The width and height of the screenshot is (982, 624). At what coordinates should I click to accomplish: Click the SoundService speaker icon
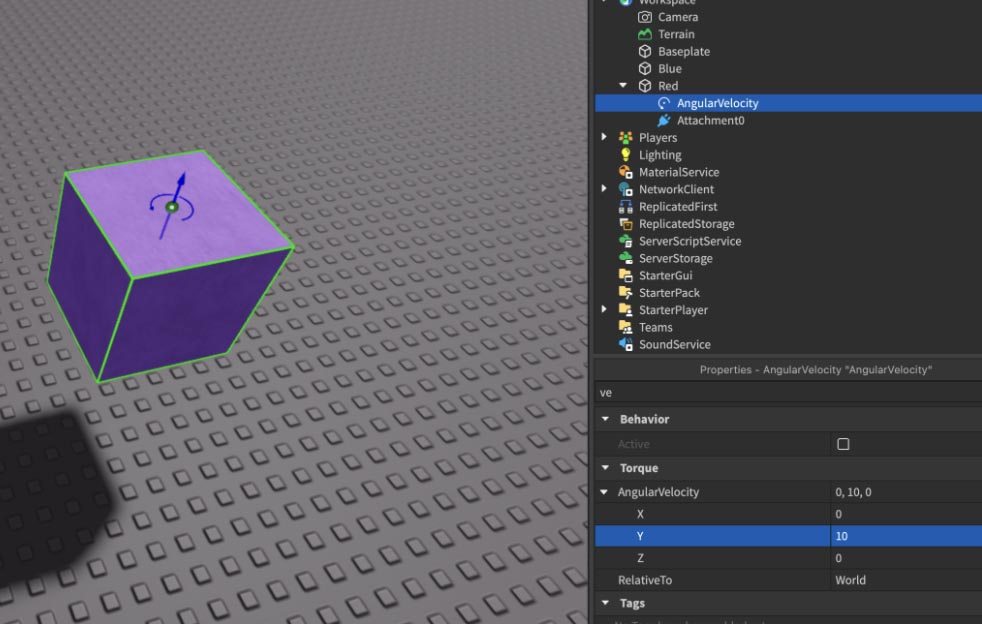coord(626,344)
